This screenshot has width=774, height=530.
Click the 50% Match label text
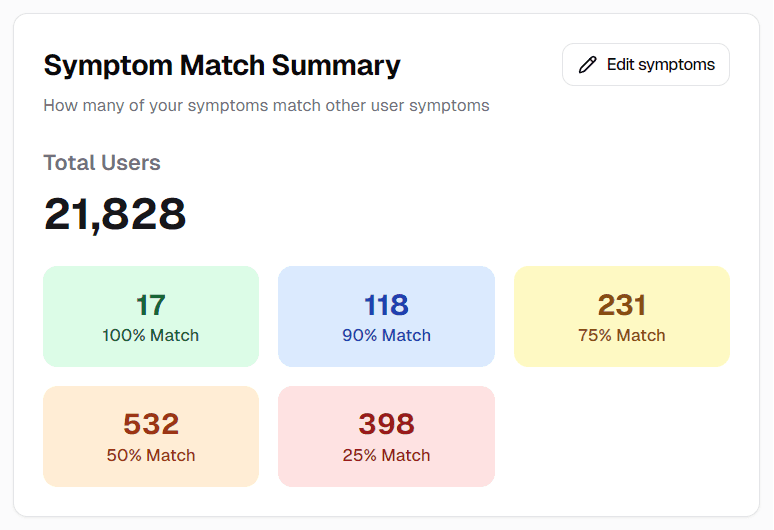tap(151, 455)
